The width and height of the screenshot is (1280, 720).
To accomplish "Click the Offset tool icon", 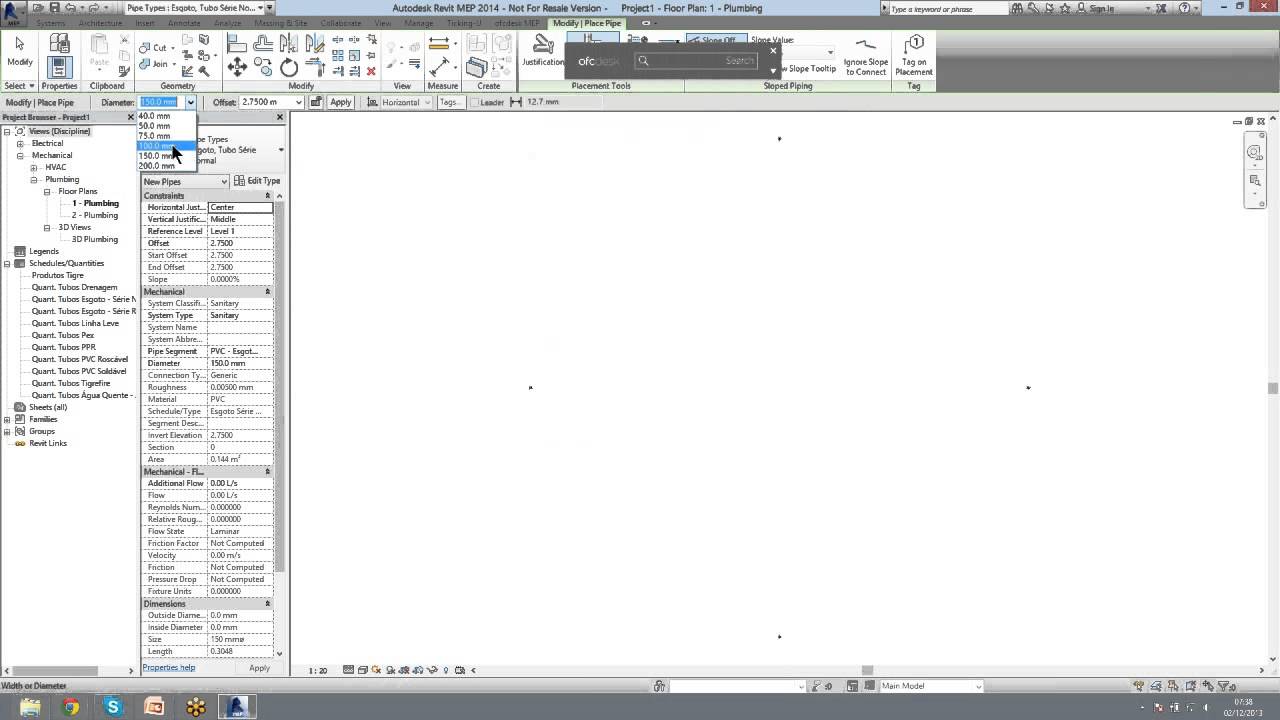I will pyautogui.click(x=263, y=44).
